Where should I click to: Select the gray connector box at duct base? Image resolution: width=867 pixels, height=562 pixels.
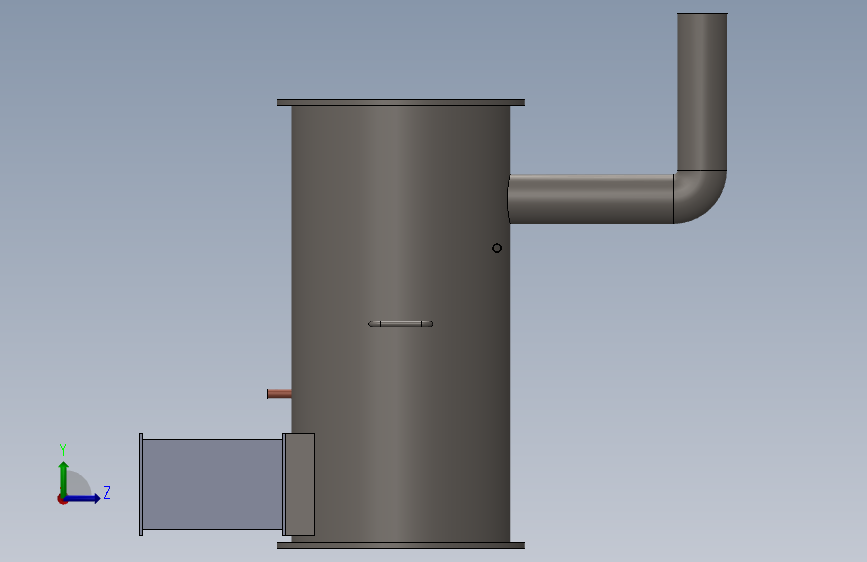[x=299, y=485]
